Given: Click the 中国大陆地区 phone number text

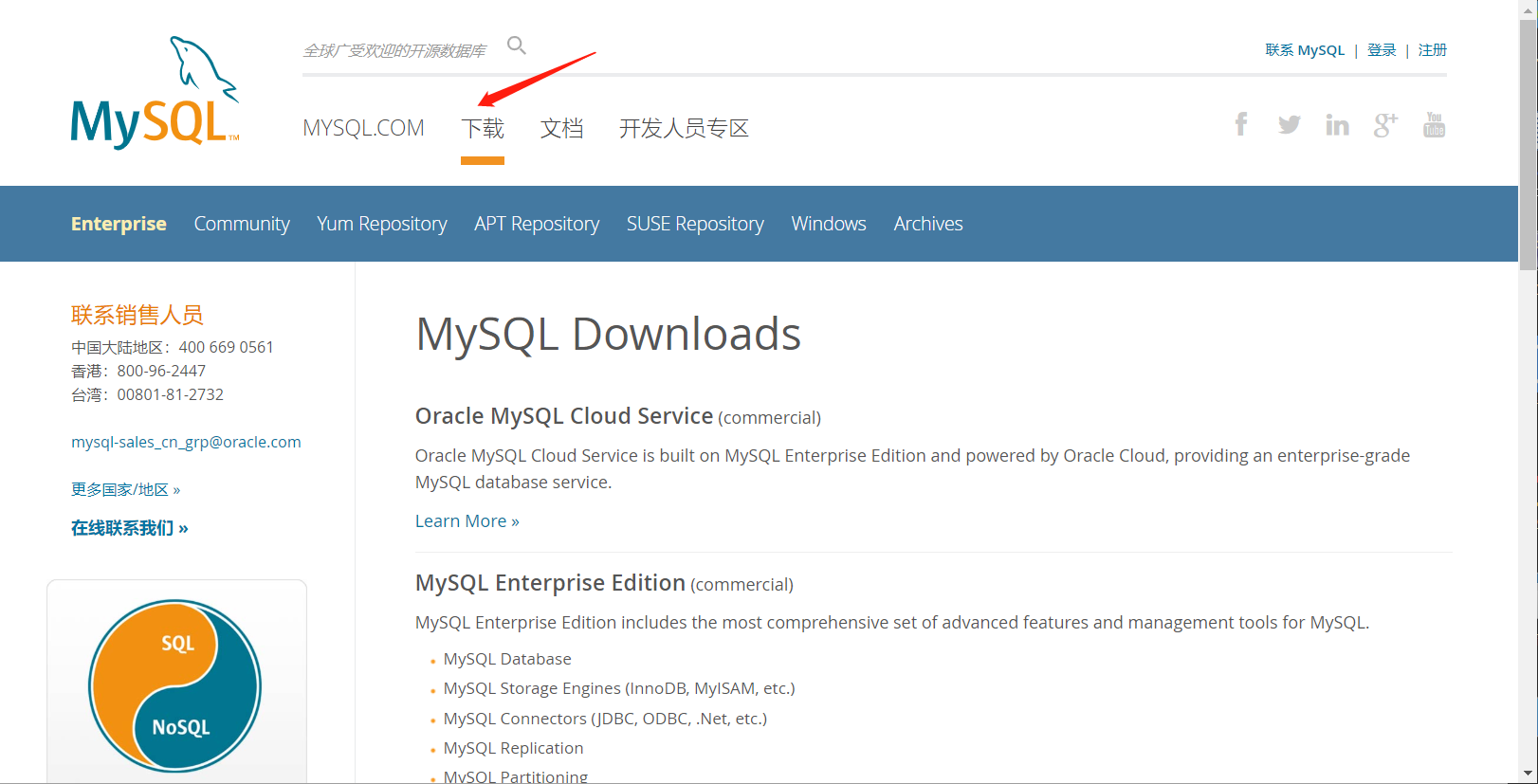Looking at the screenshot, I should tap(173, 347).
